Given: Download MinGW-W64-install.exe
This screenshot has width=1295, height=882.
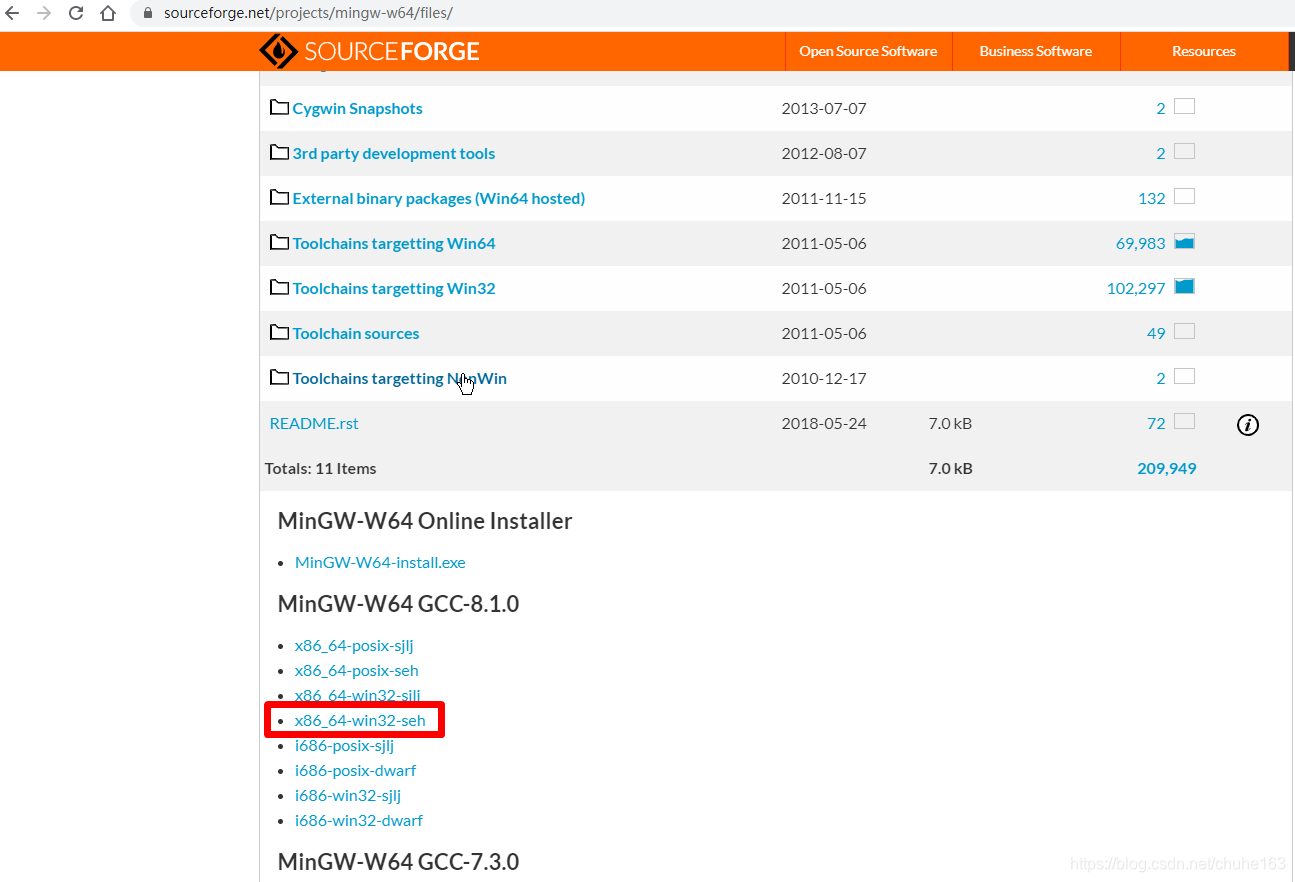Looking at the screenshot, I should 380,562.
